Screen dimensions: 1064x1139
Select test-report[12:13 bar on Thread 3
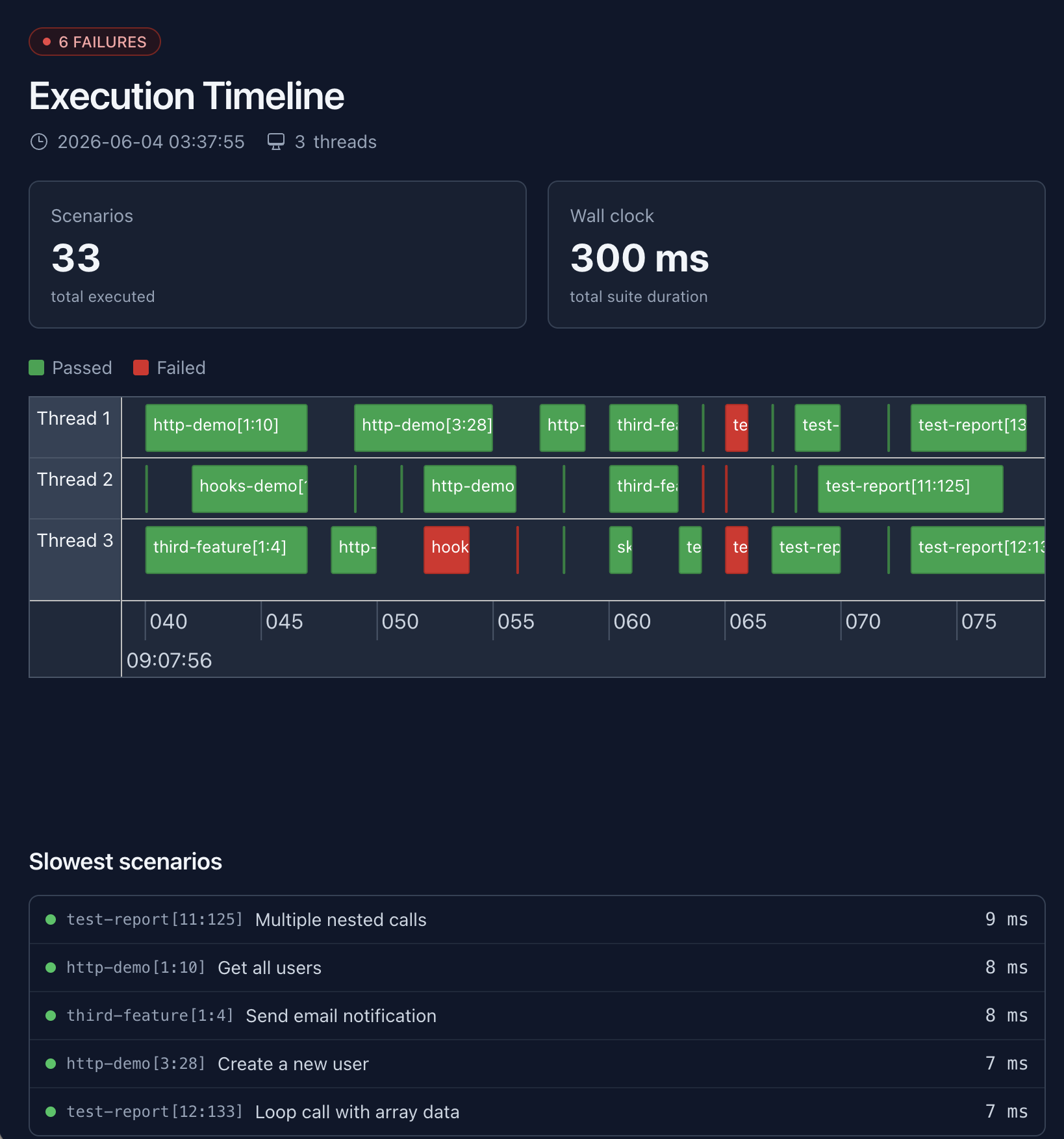[x=978, y=549]
